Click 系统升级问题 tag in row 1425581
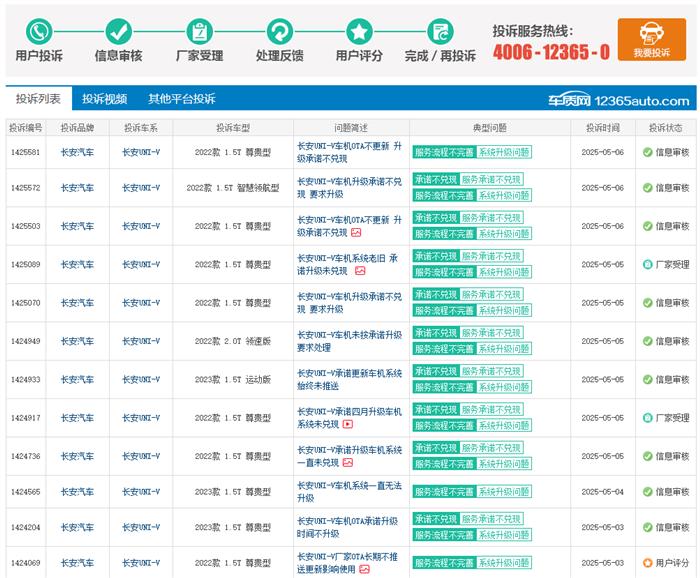 click(x=504, y=152)
